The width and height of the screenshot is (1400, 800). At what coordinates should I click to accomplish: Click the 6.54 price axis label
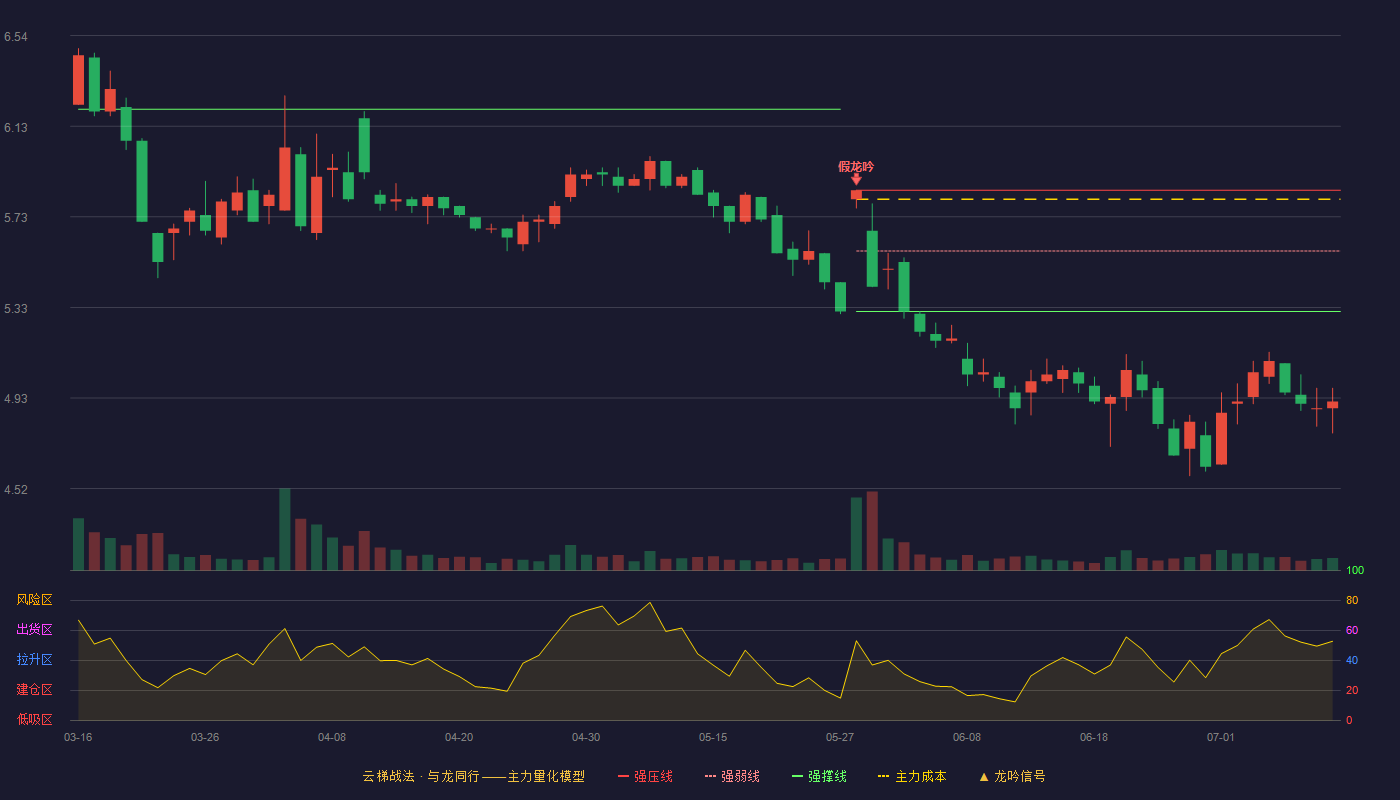(x=16, y=37)
